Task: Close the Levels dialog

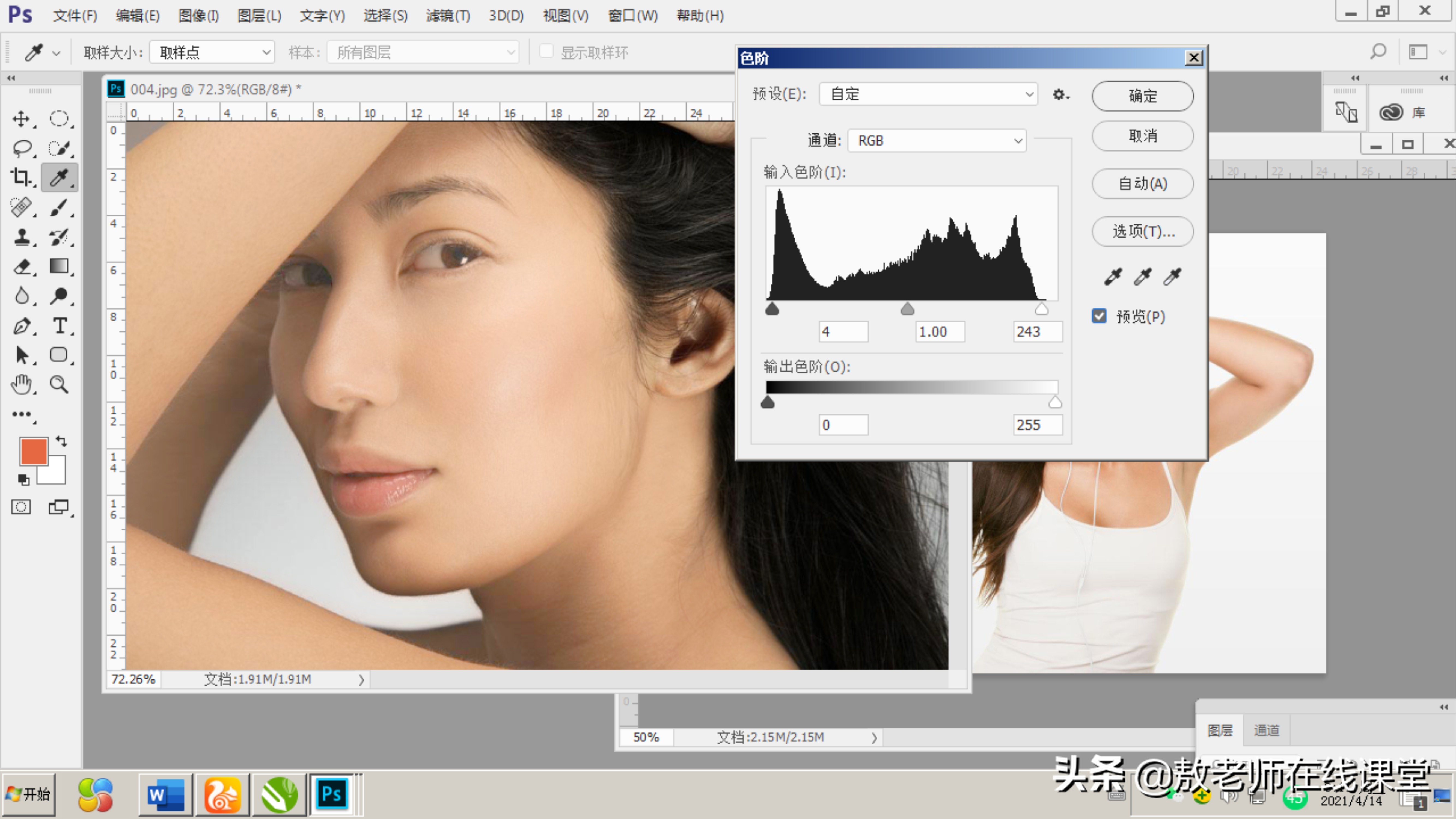Action: [1194, 58]
